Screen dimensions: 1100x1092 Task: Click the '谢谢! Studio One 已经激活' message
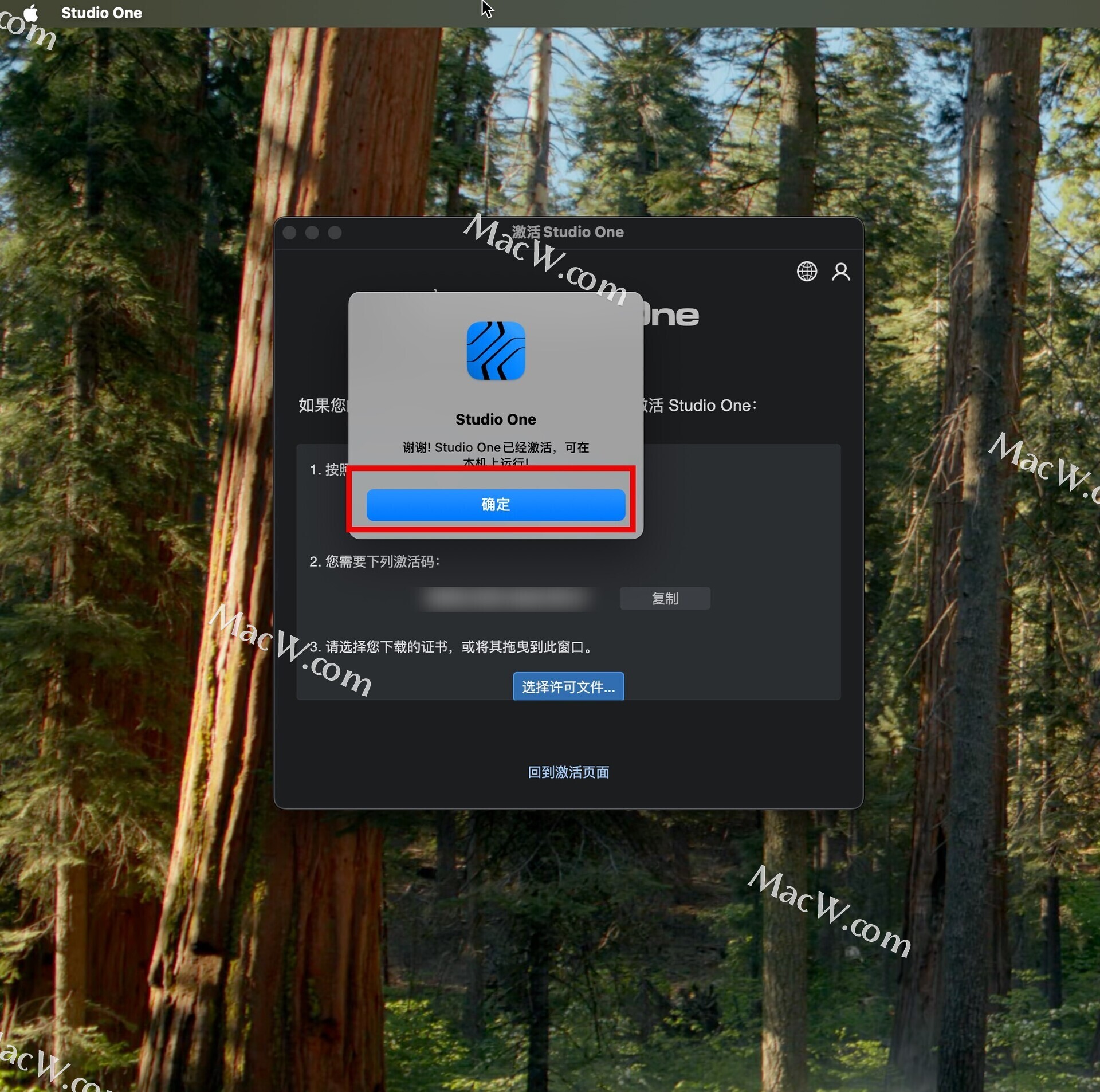(496, 453)
